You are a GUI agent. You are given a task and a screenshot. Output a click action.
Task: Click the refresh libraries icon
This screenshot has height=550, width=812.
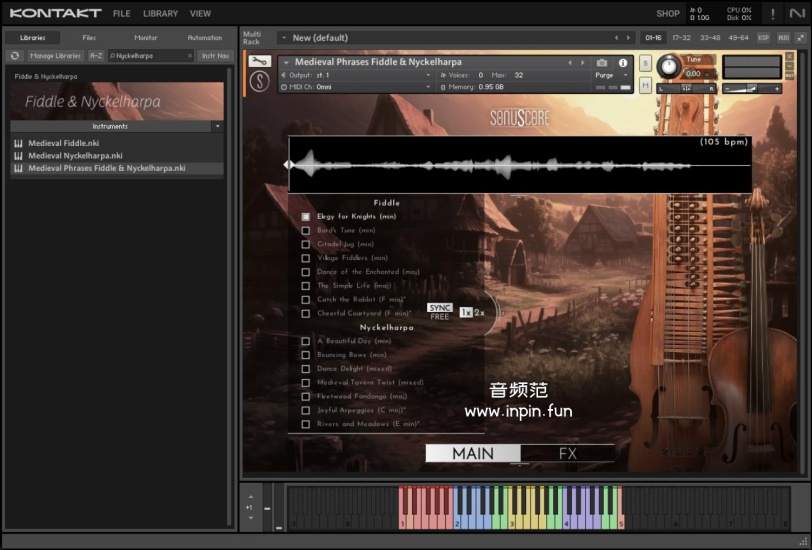tap(14, 55)
